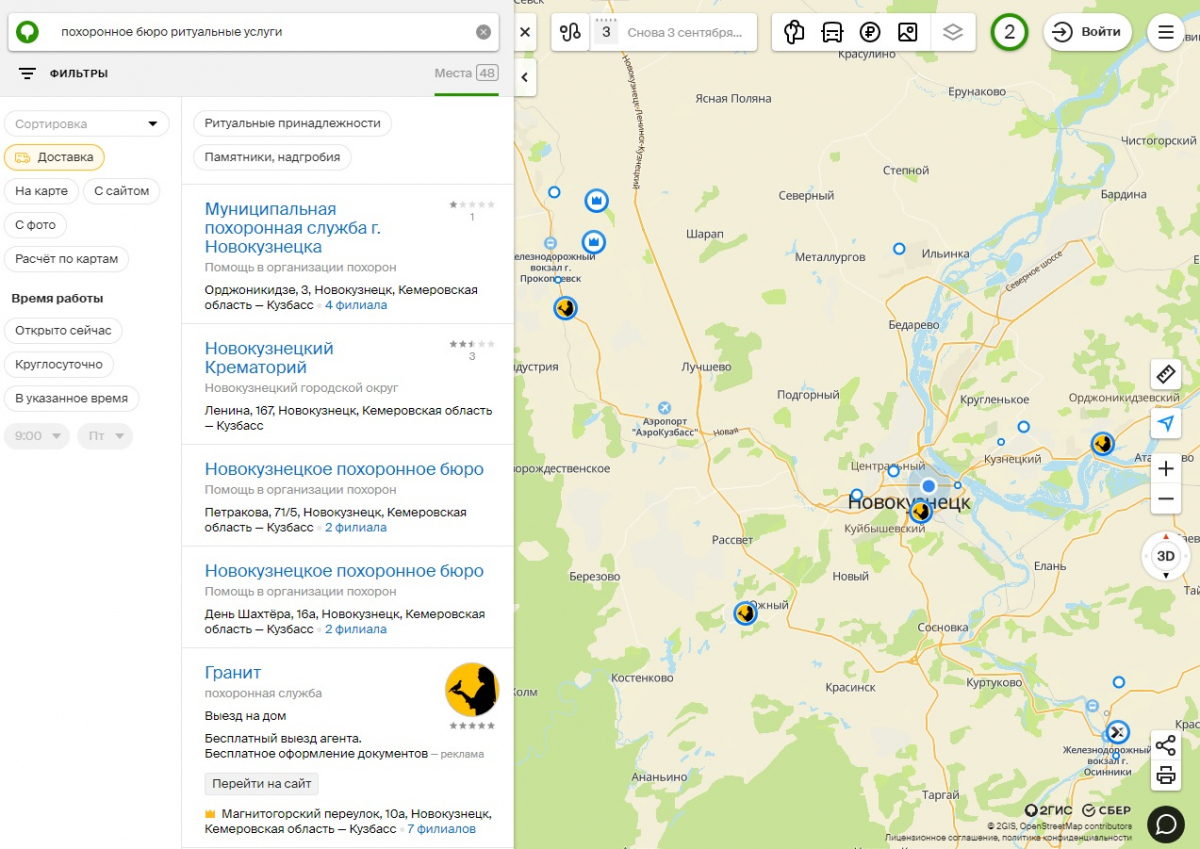Click the Перейти на сайт button
The height and width of the screenshot is (849, 1200).
click(262, 784)
